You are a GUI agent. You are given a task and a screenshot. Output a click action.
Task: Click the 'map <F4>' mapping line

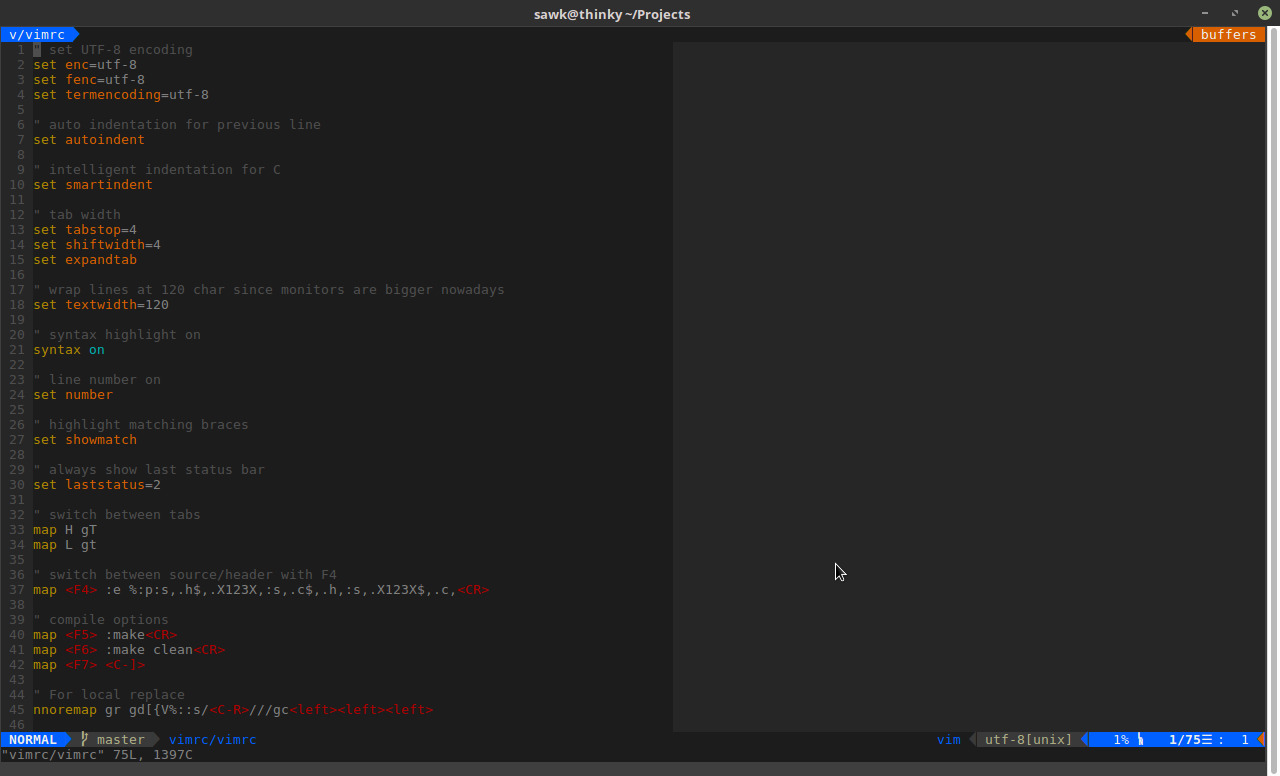261,590
